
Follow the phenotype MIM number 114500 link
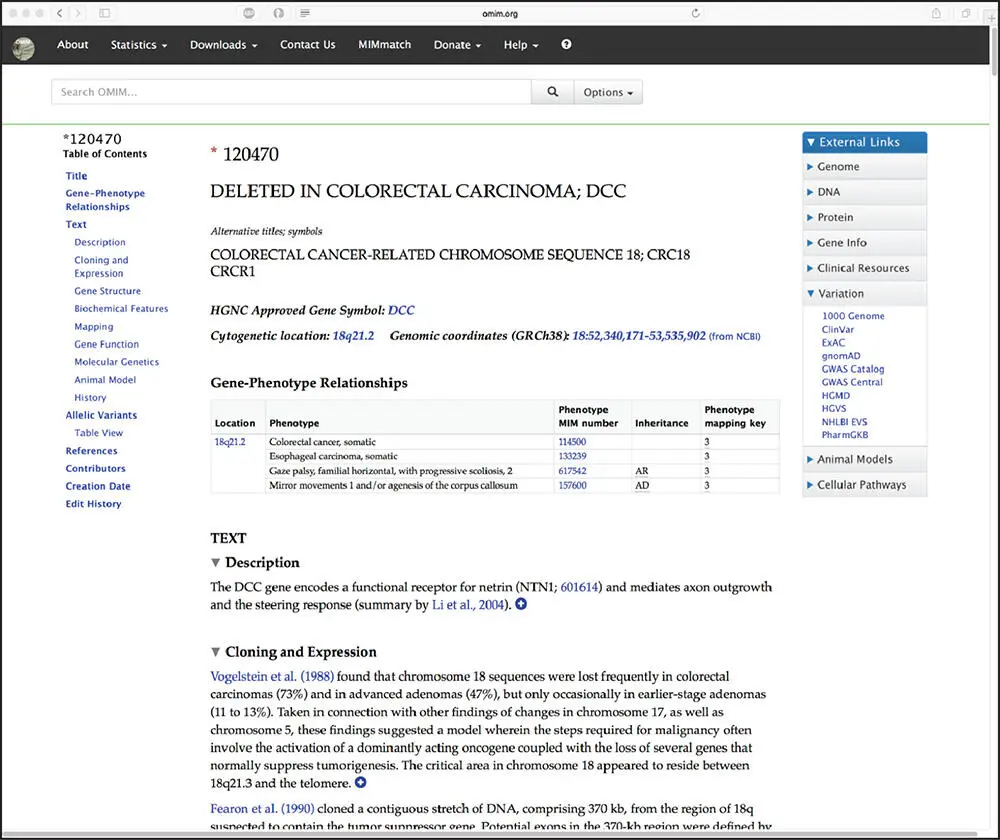click(x=572, y=442)
